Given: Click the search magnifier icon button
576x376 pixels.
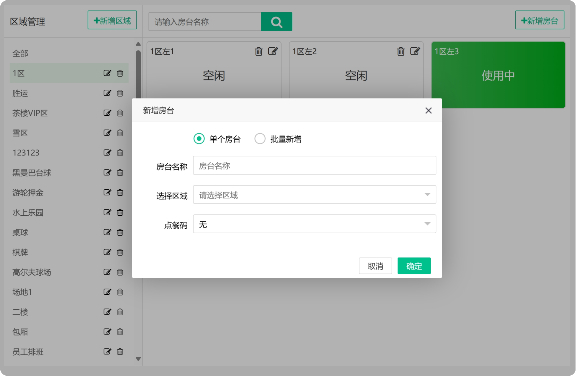Looking at the screenshot, I should 276,22.
